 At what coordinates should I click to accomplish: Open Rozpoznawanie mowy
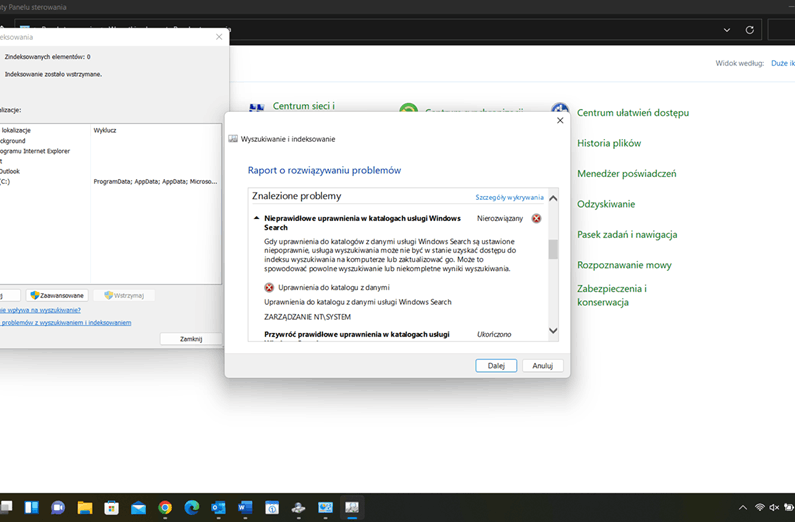point(624,265)
